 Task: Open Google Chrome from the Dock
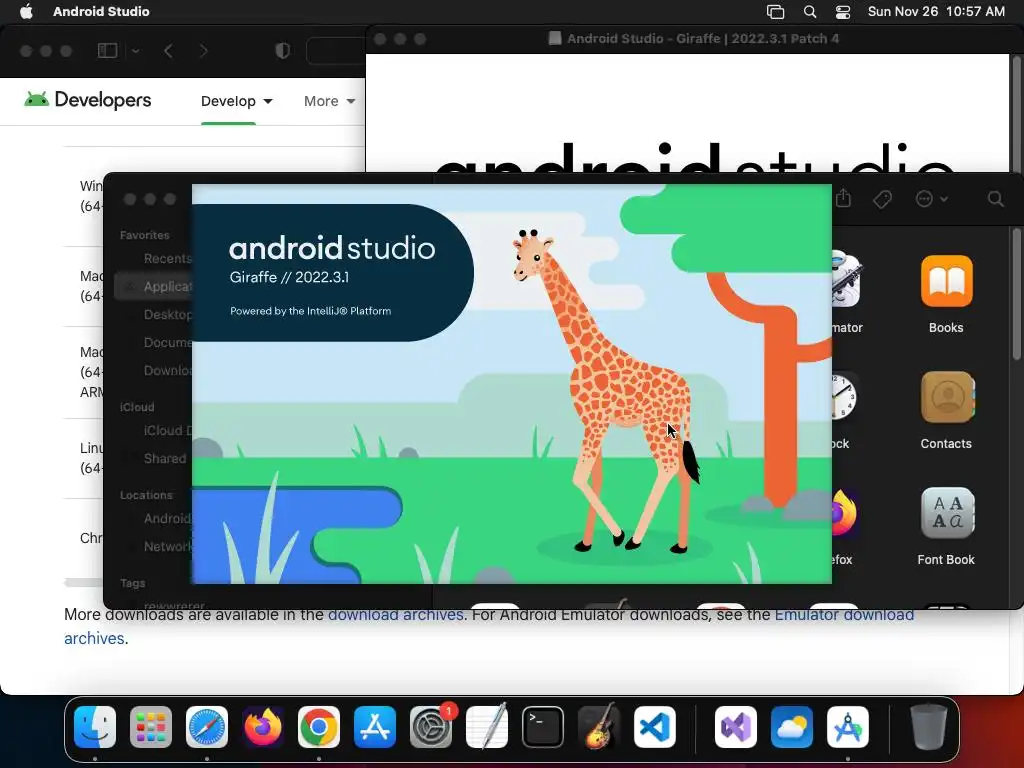[x=319, y=727]
